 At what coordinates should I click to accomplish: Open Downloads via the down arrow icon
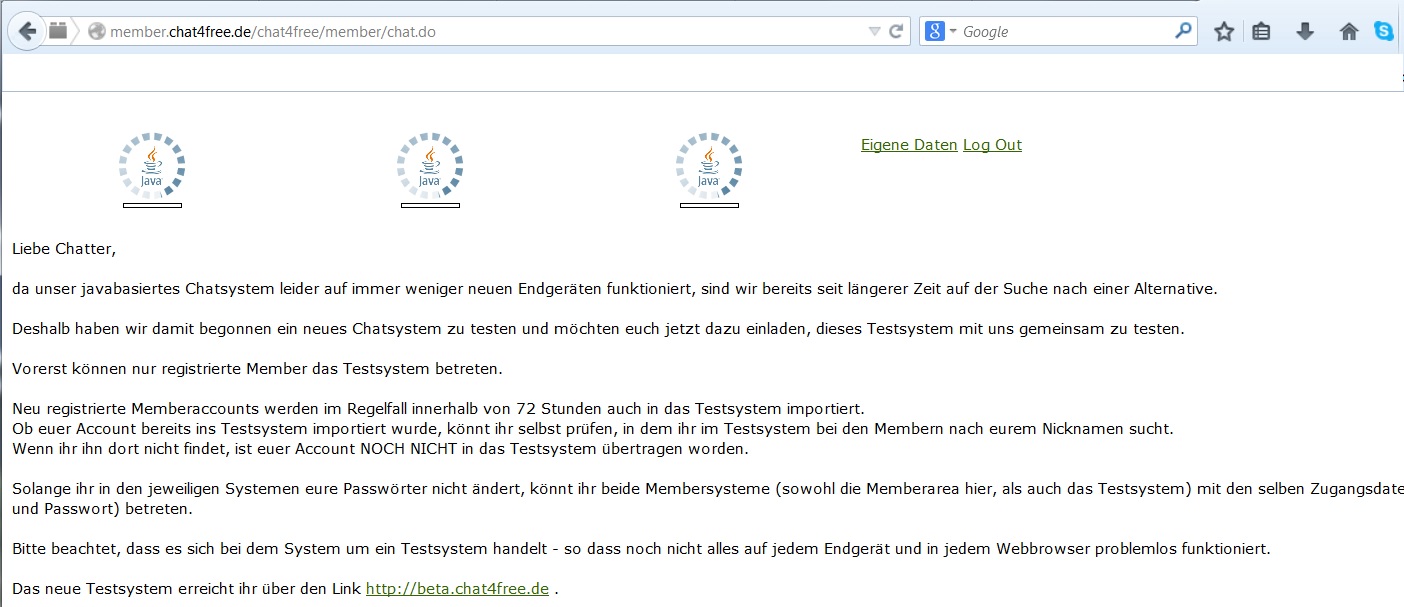click(x=1305, y=32)
